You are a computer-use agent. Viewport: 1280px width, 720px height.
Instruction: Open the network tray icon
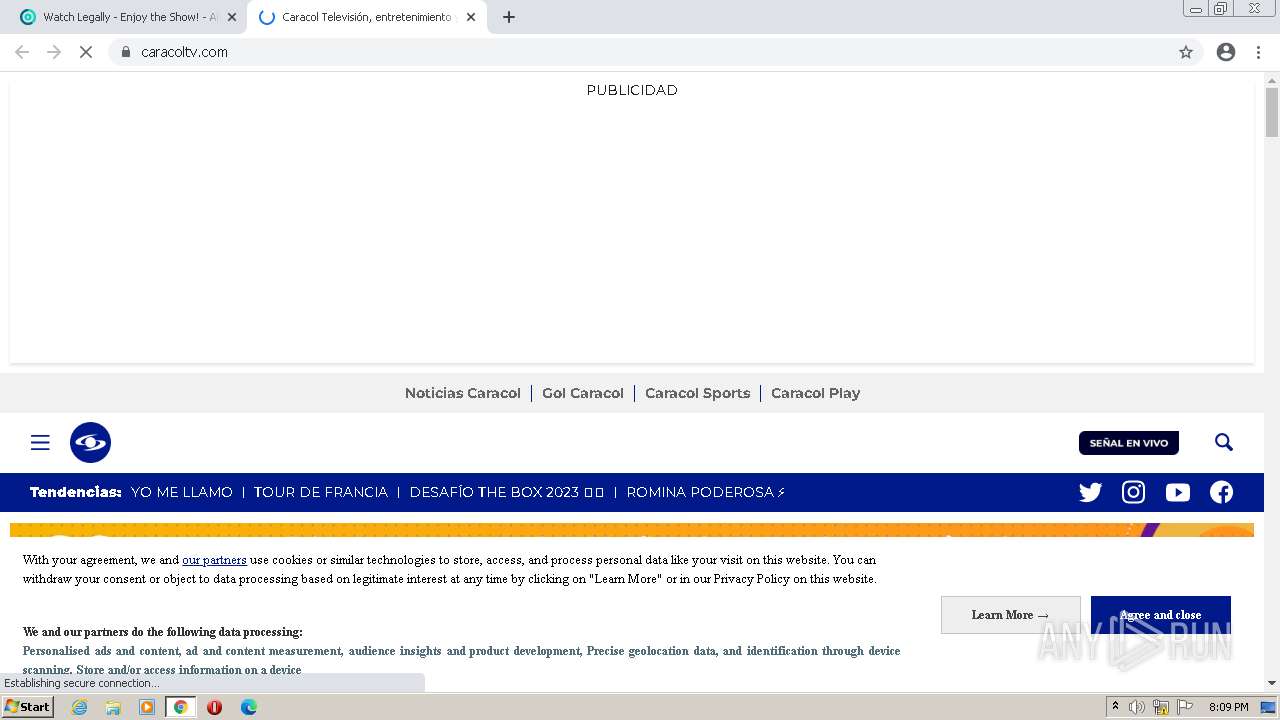pyautogui.click(x=1161, y=707)
